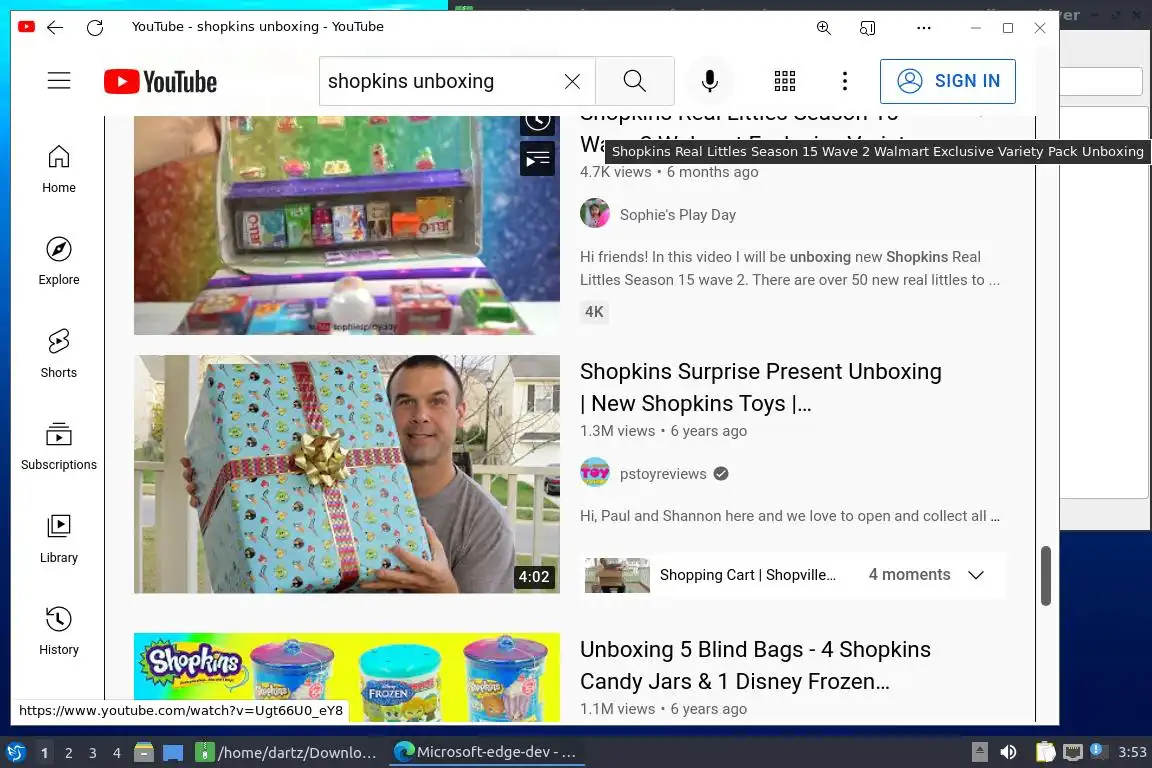Click the blue desktop icon in taskbar
Viewport: 1152px width, 768px height.
pyautogui.click(x=173, y=753)
